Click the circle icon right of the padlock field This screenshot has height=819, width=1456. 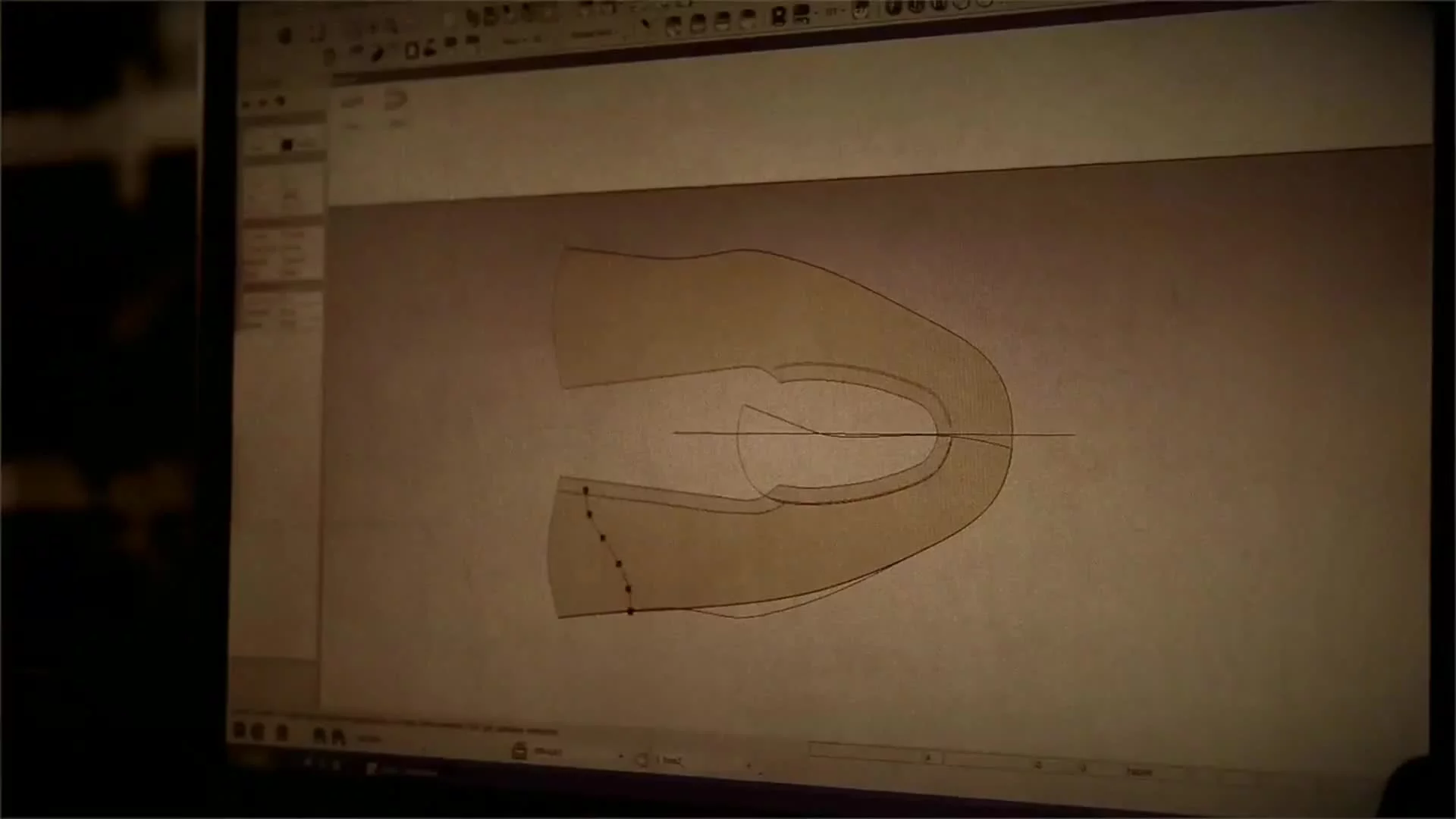click(642, 759)
